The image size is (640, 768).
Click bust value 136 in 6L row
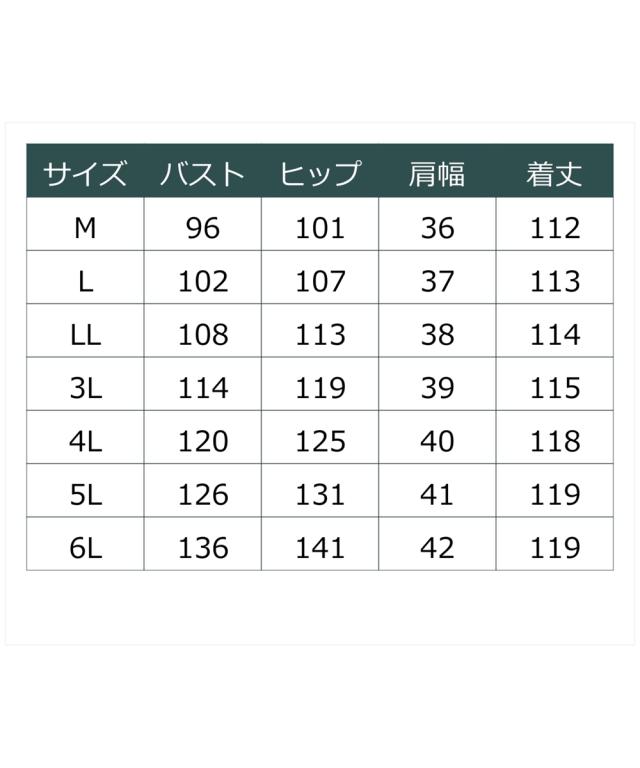pyautogui.click(x=203, y=548)
